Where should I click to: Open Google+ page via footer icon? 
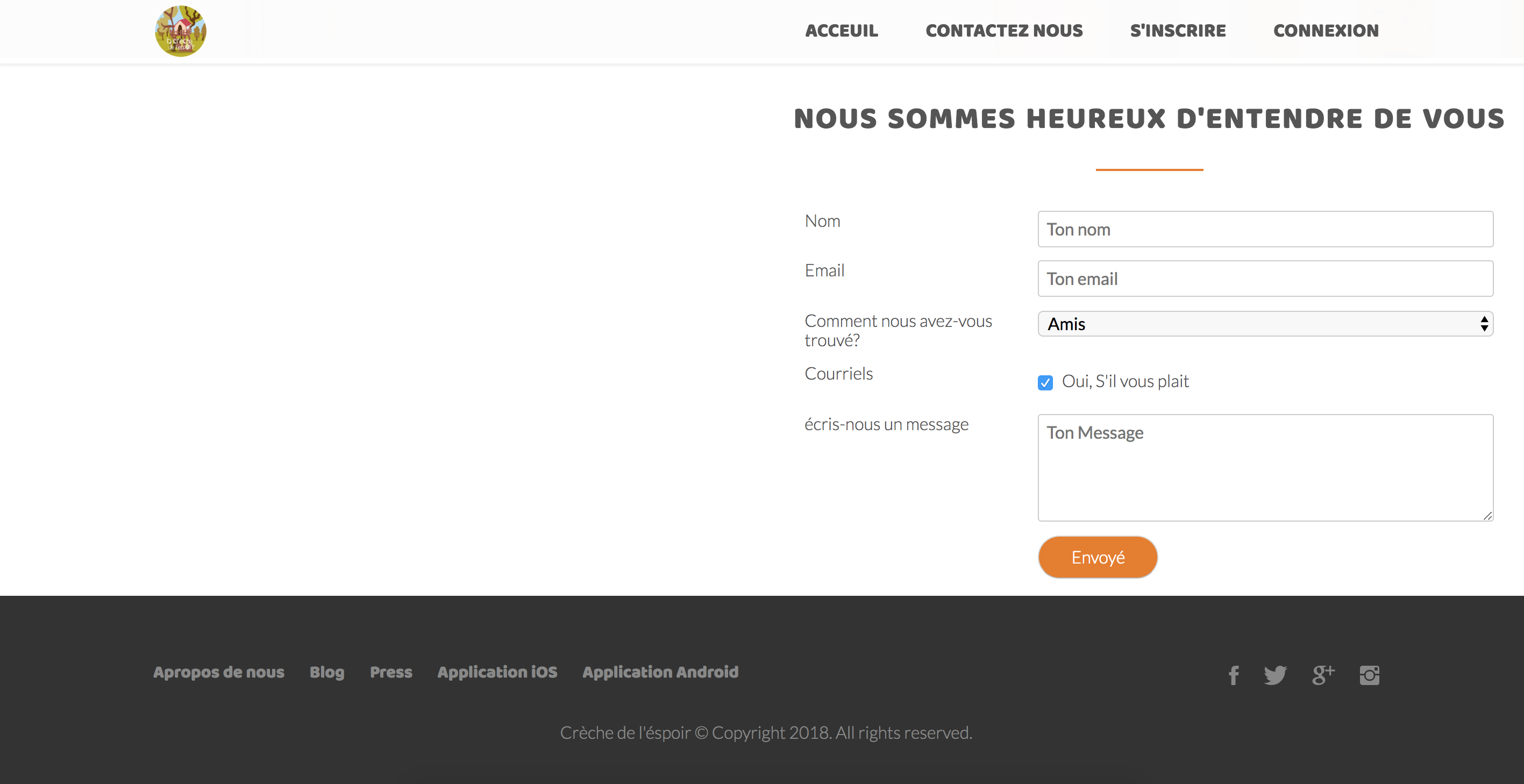[1323, 674]
